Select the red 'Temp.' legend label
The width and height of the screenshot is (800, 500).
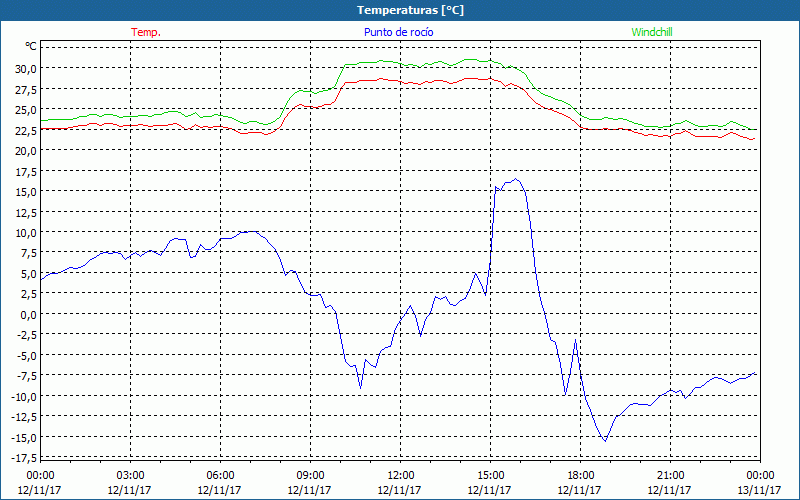click(x=146, y=32)
